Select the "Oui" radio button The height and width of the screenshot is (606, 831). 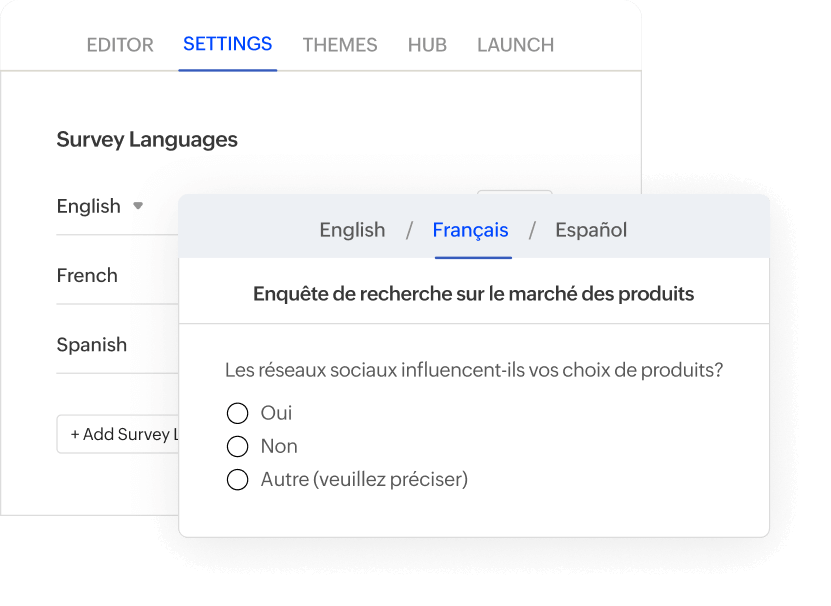pos(237,413)
